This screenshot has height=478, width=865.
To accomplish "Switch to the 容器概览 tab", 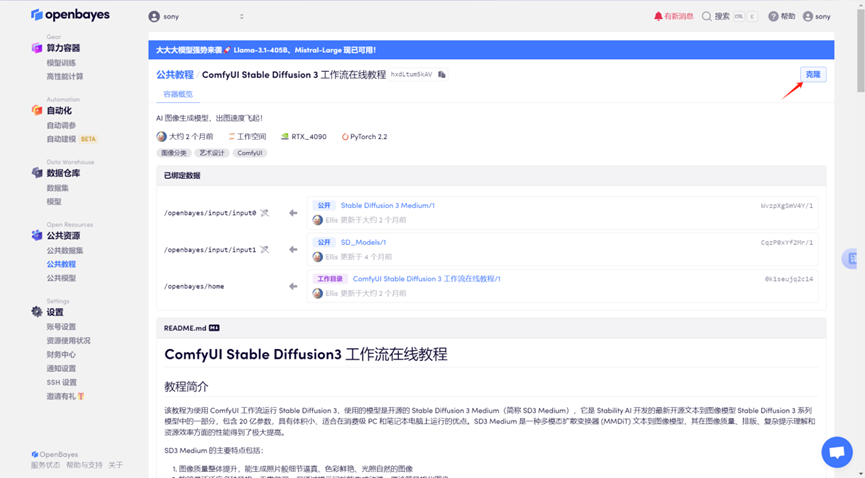I will [178, 94].
